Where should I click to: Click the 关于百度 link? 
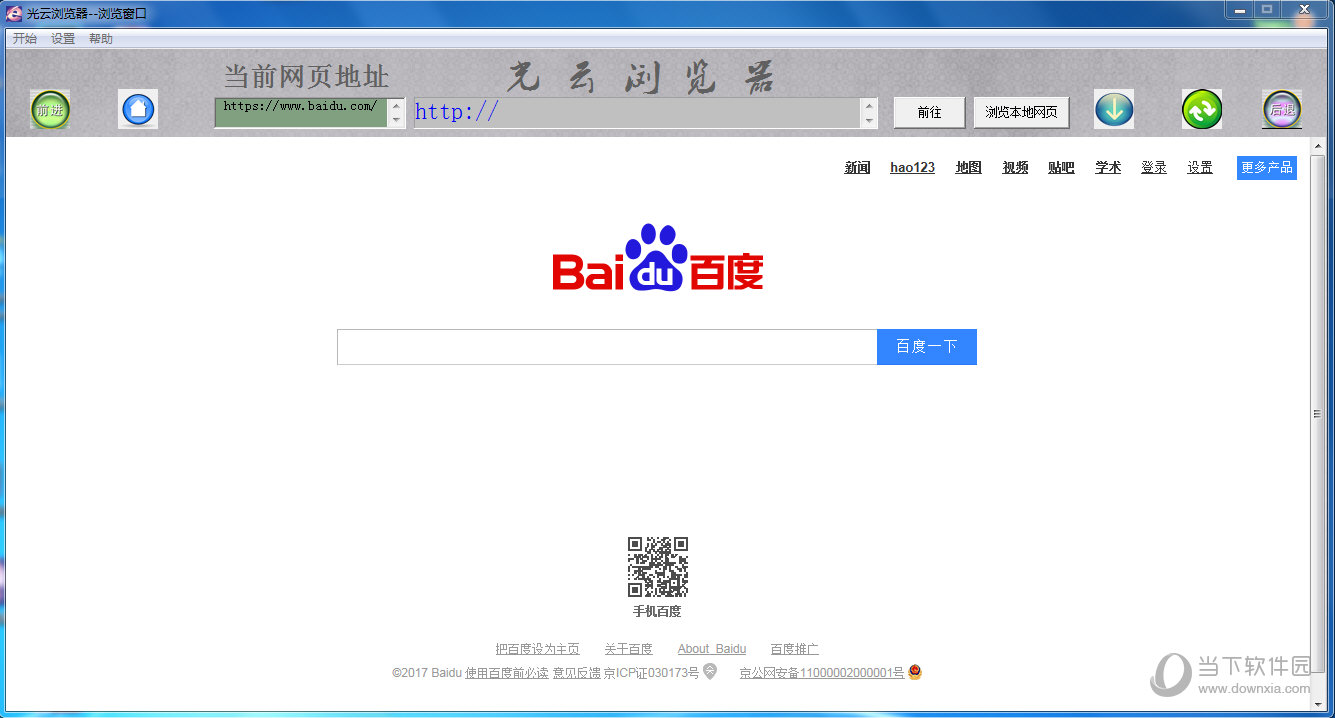point(628,649)
